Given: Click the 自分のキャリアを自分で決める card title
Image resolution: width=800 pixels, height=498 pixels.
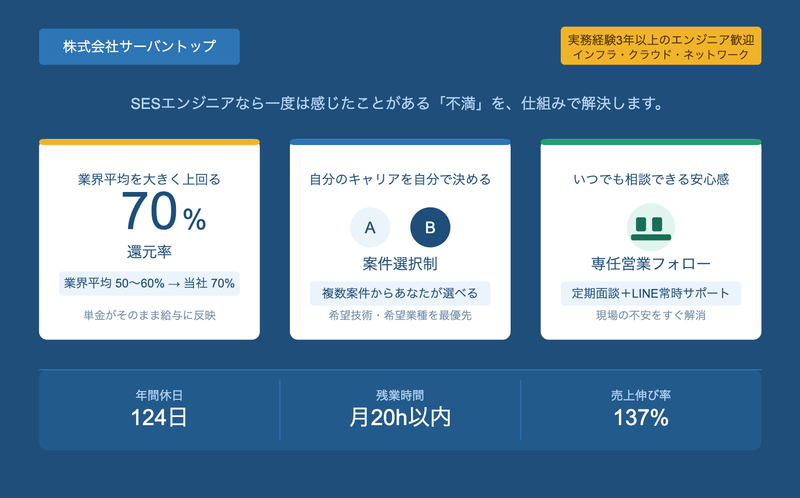Looking at the screenshot, I should pyautogui.click(x=400, y=180).
